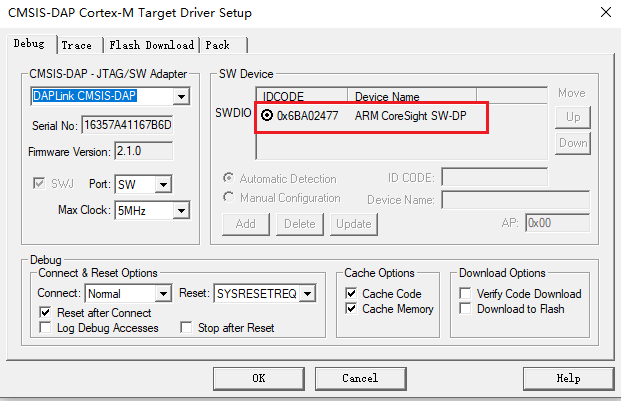Click the OK button
Viewport: 621px width, 401px height.
point(259,378)
